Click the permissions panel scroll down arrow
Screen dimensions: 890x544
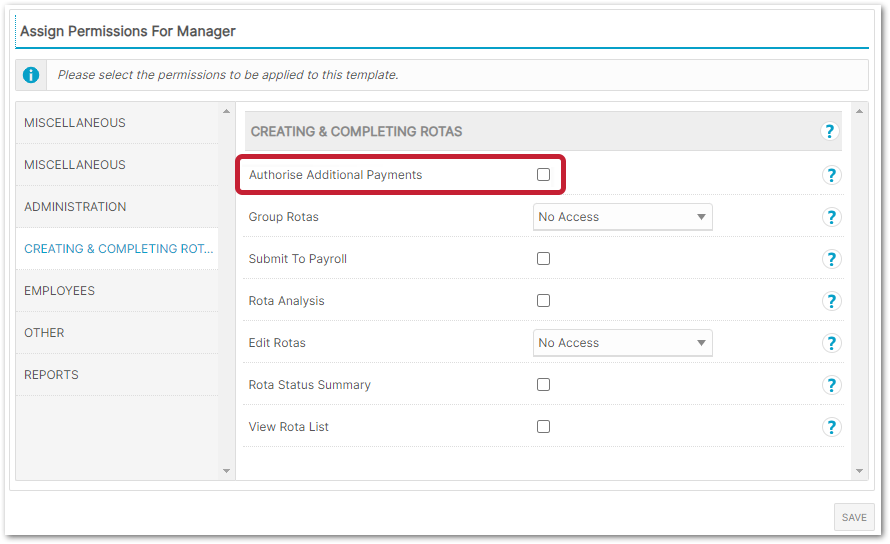point(860,471)
